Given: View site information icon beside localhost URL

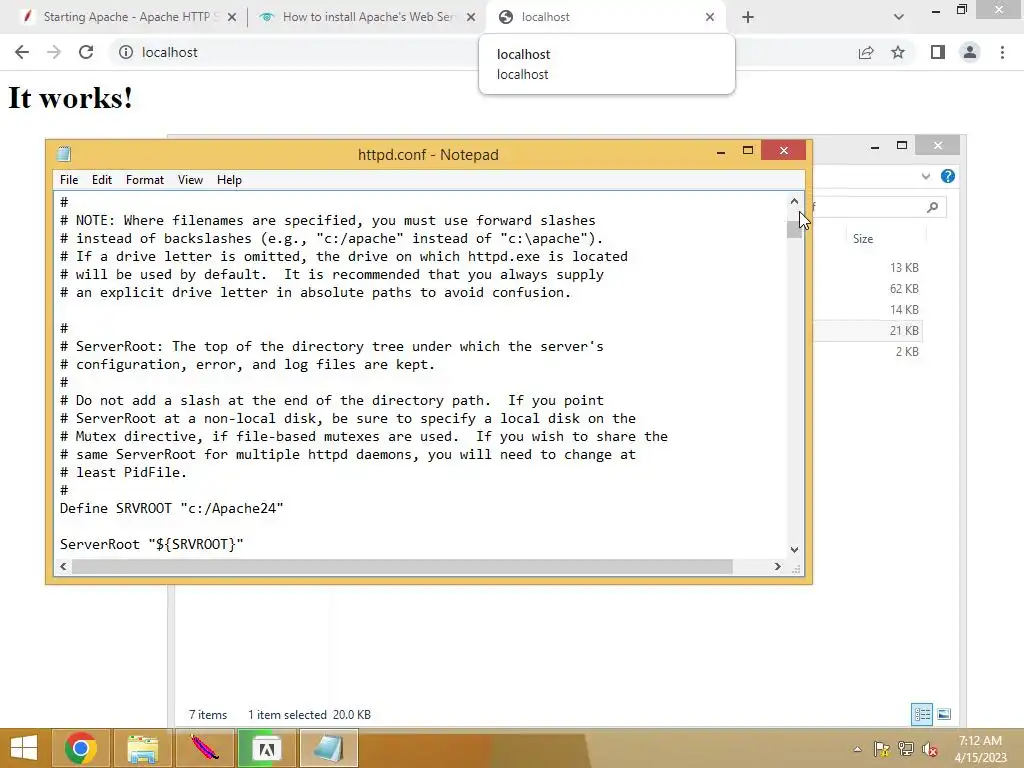Looking at the screenshot, I should (126, 52).
